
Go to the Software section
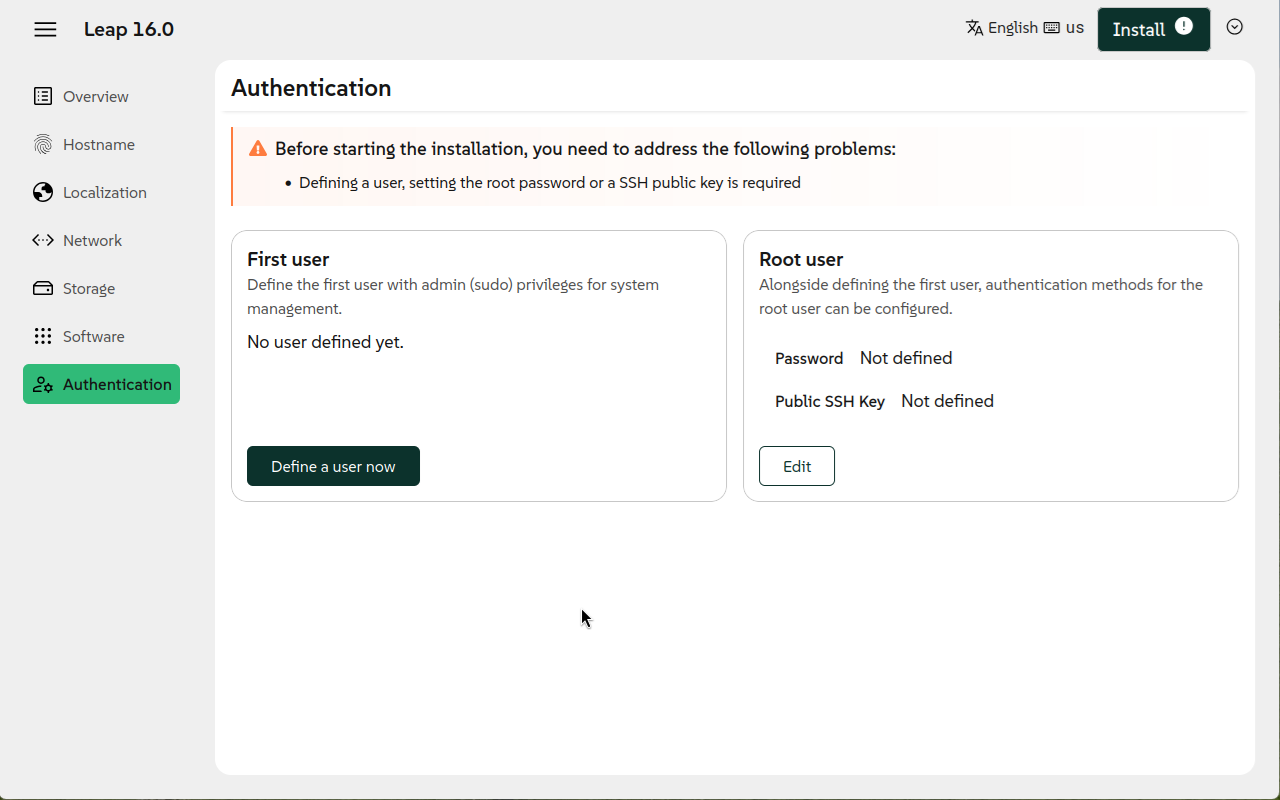tap(93, 337)
